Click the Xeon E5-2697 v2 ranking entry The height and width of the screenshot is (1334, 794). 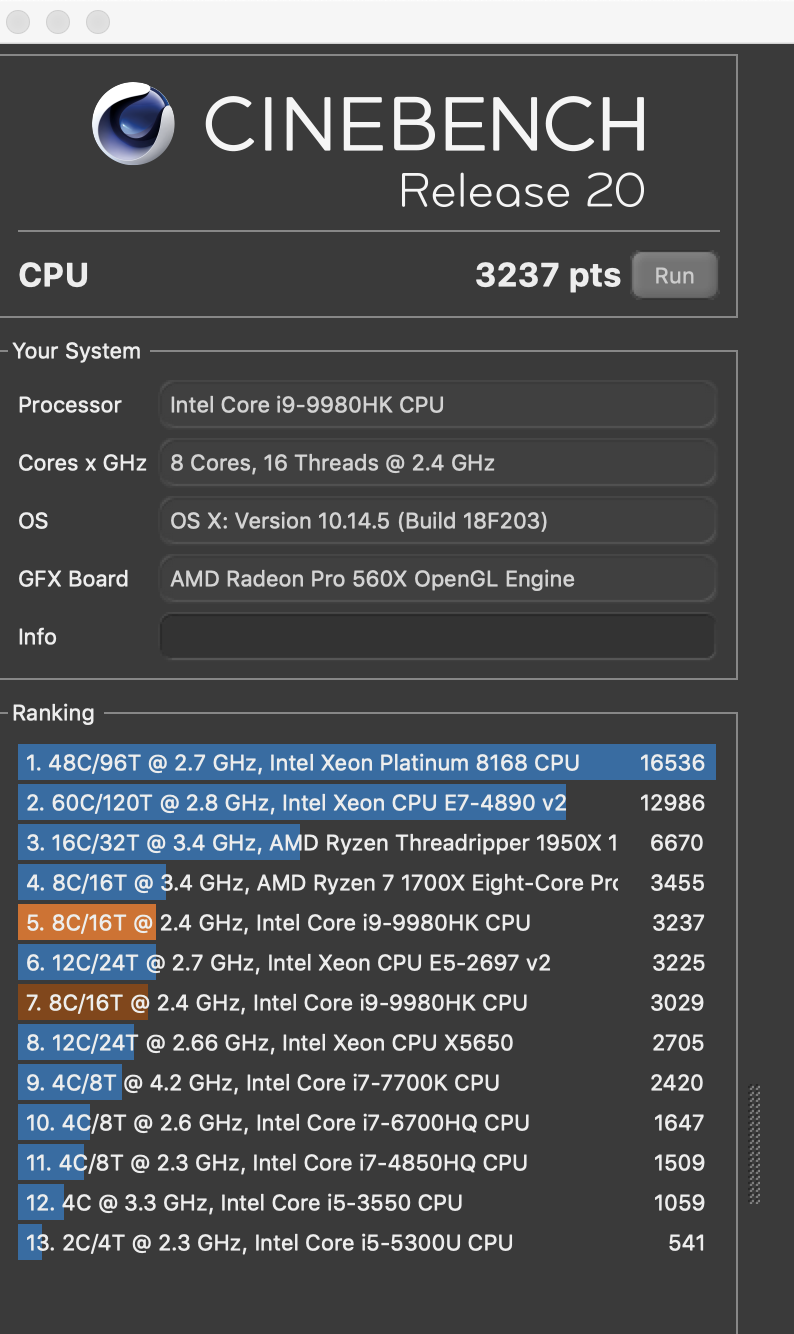coord(366,963)
